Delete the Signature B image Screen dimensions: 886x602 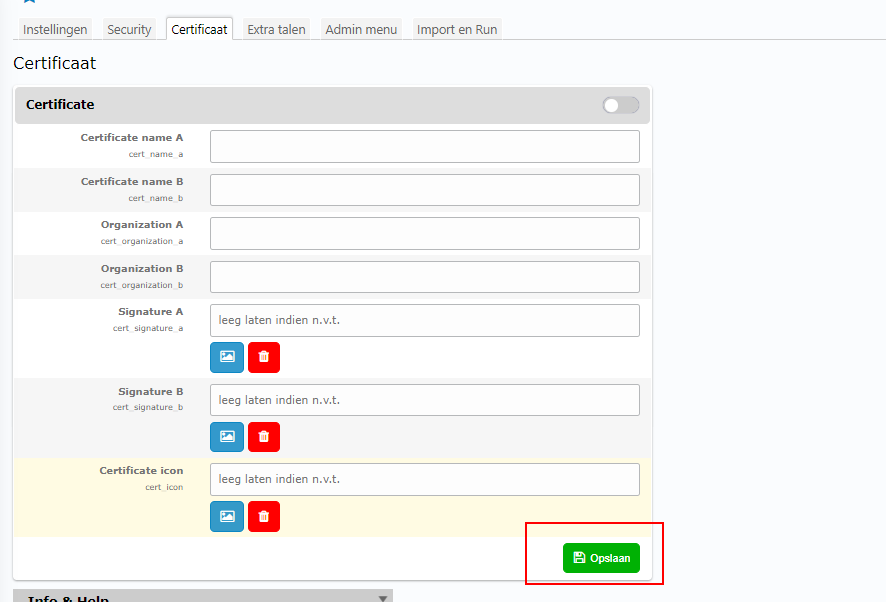[264, 437]
